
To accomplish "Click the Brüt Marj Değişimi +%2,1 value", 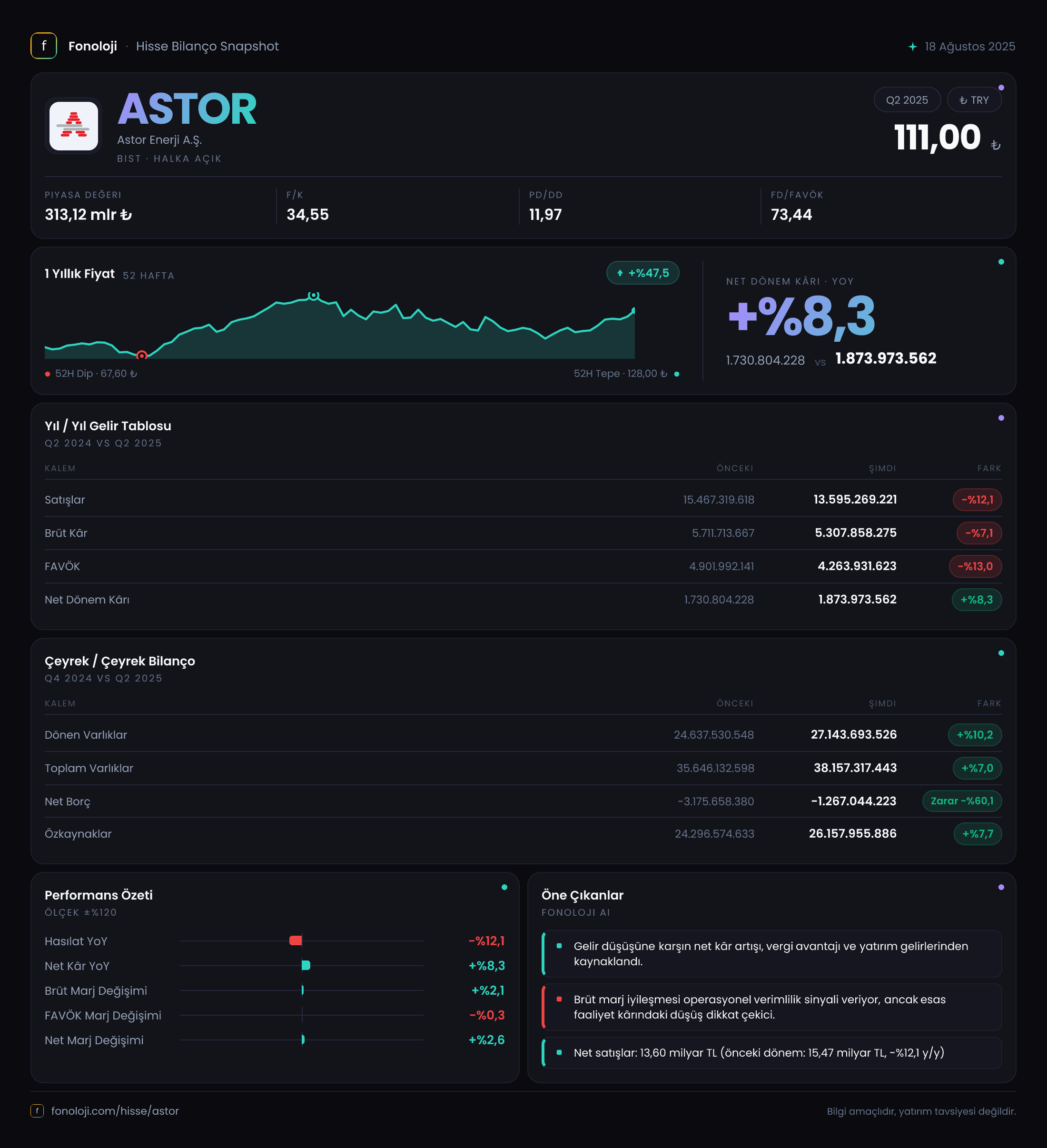I will [488, 990].
